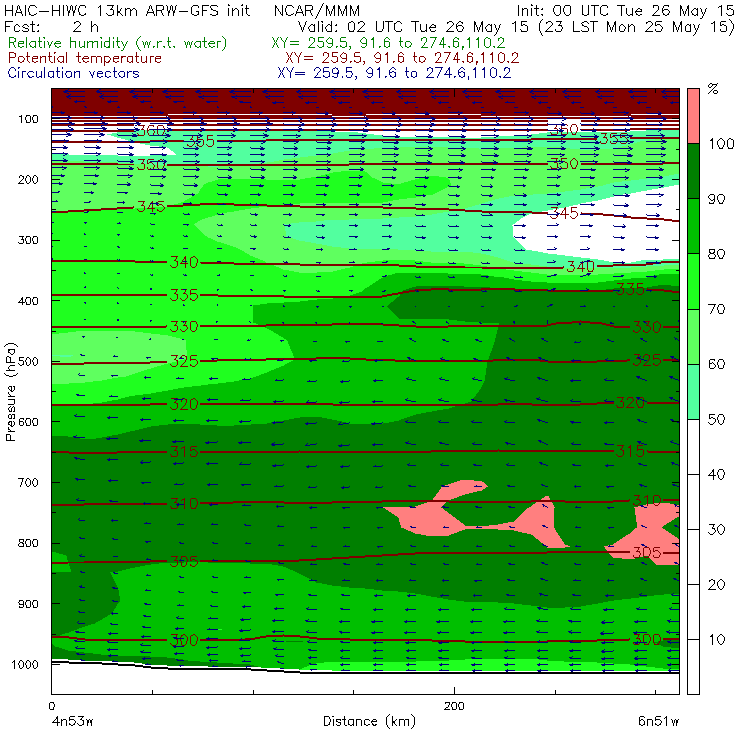Image resolution: width=740 pixels, height=740 pixels.
Task: Click the bright green 70–80% colorbar segment
Action: [x=693, y=281]
